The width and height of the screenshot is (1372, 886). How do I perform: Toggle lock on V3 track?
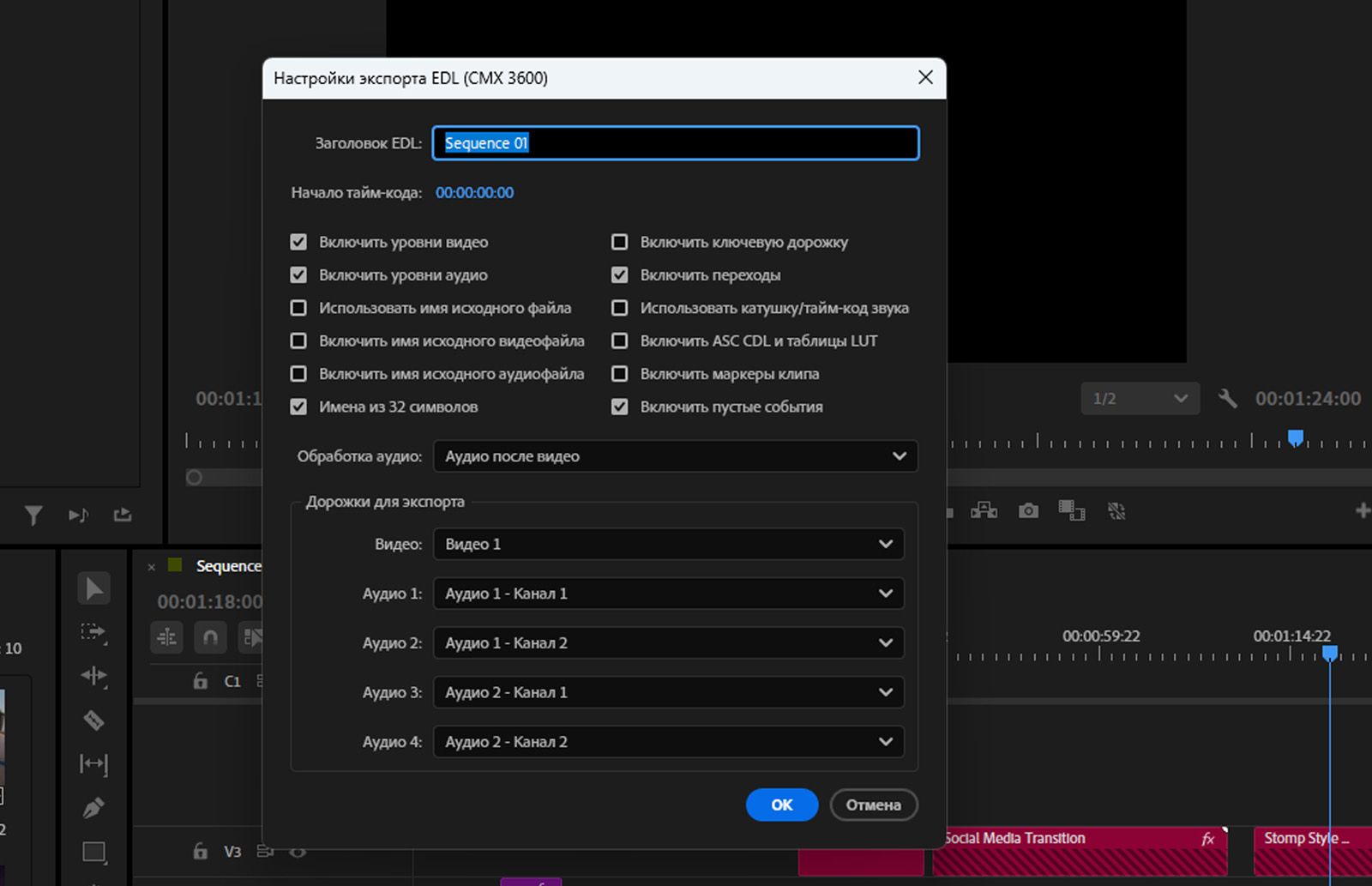pos(200,851)
